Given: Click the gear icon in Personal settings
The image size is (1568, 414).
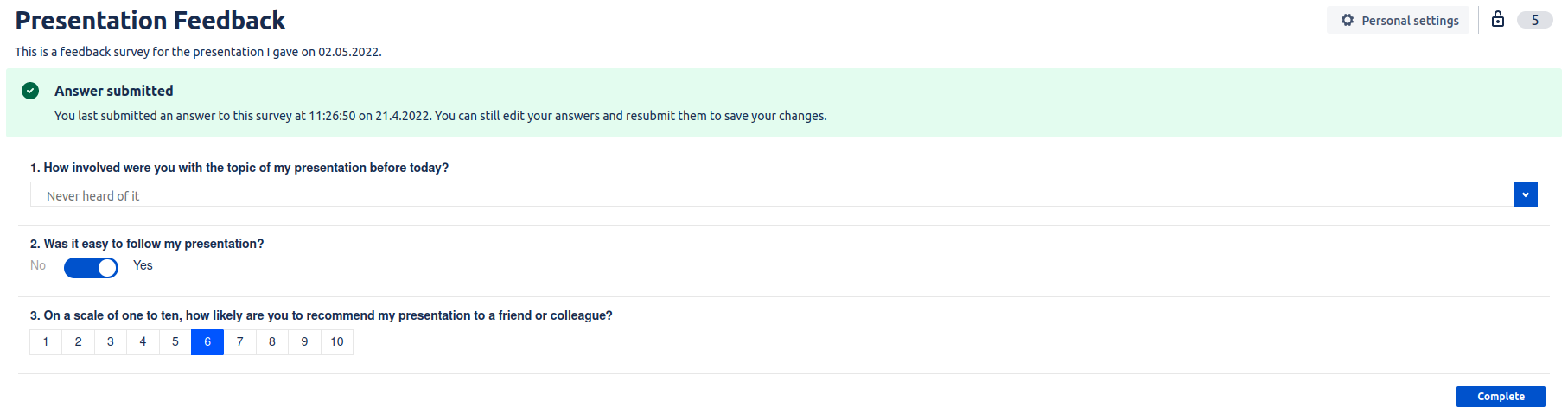Looking at the screenshot, I should [1348, 20].
